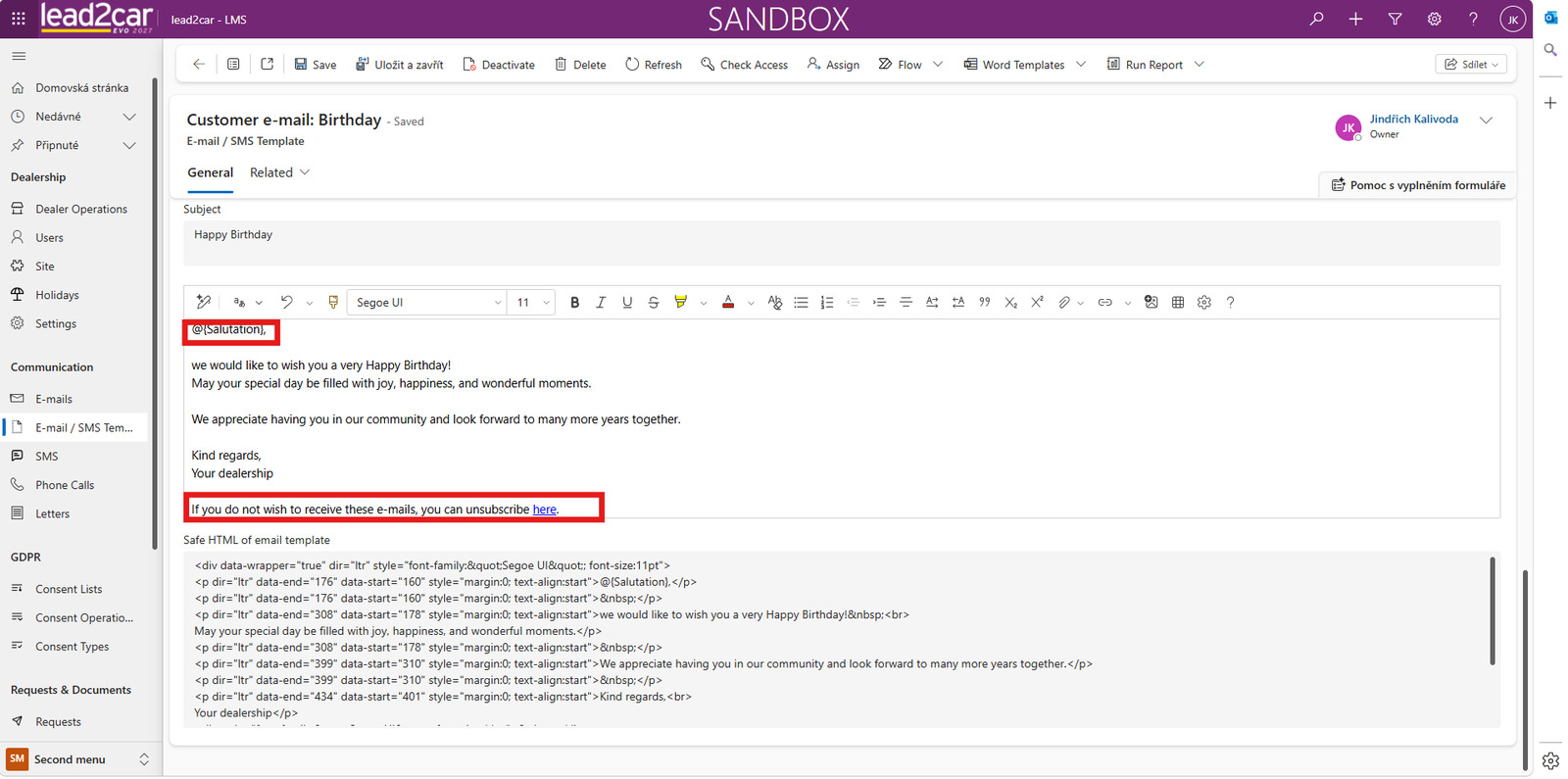Insert a bulleted list
Screen dimensions: 1568x779
point(801,302)
